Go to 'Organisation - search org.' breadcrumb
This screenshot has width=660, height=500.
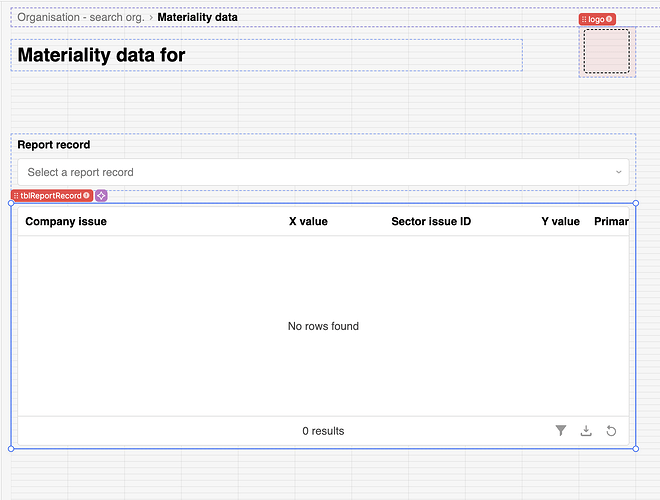pos(81,17)
